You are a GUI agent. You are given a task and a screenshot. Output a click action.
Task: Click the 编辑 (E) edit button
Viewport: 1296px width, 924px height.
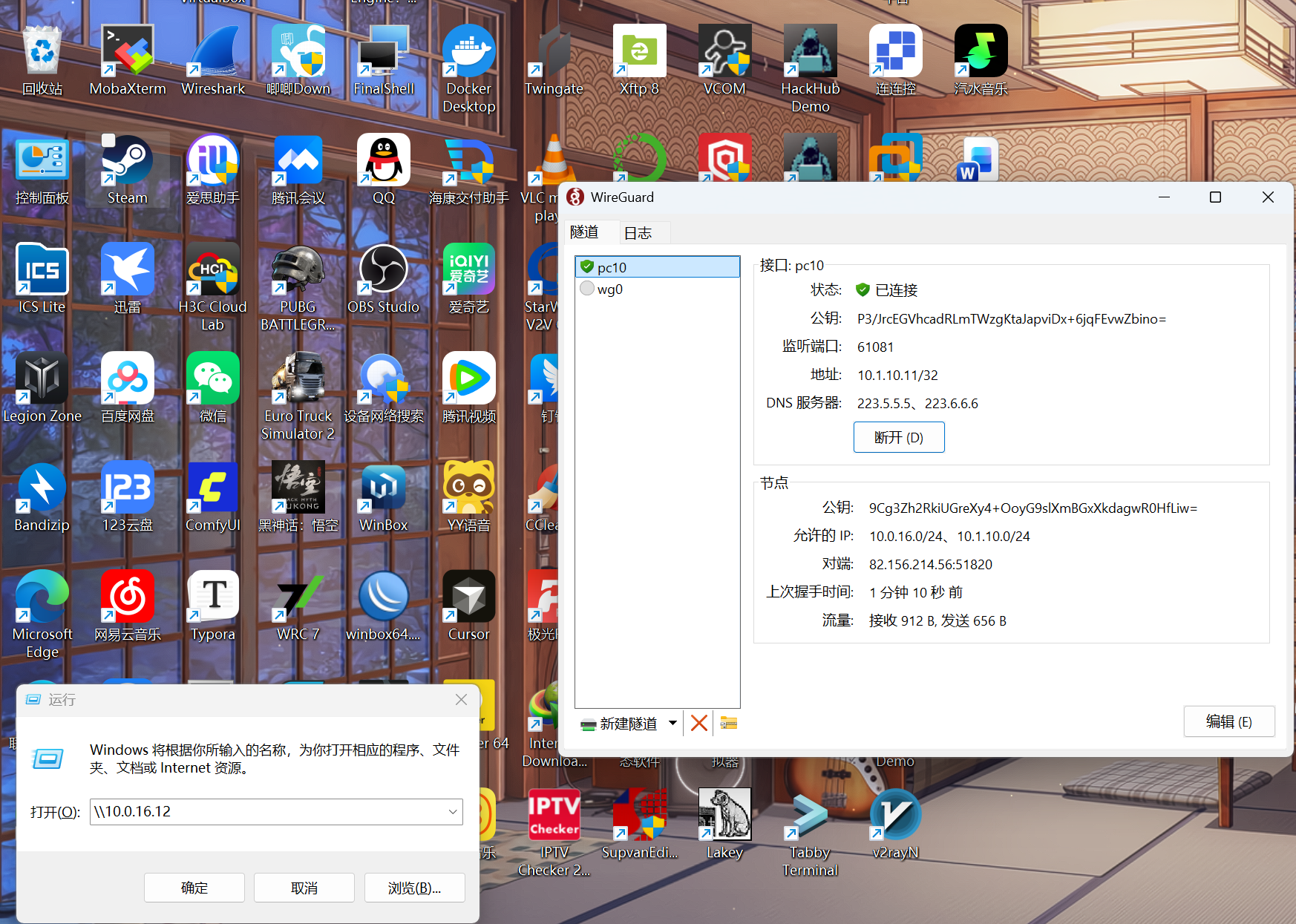click(x=1228, y=721)
